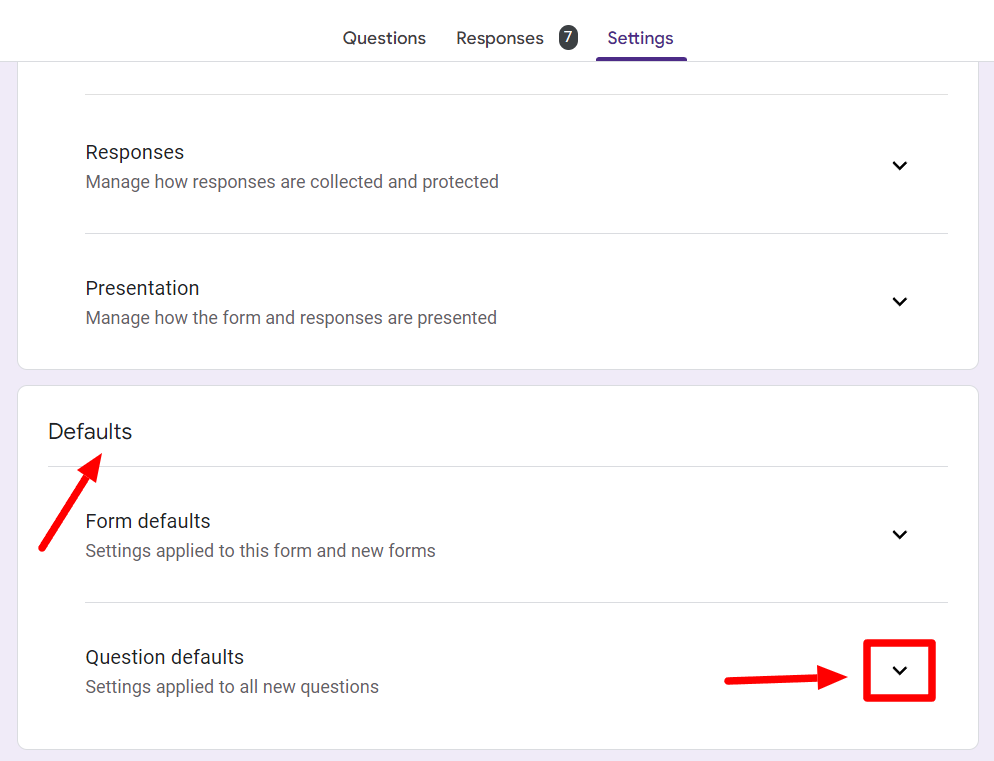
Task: Click the response count badge showing 7
Action: tap(568, 37)
